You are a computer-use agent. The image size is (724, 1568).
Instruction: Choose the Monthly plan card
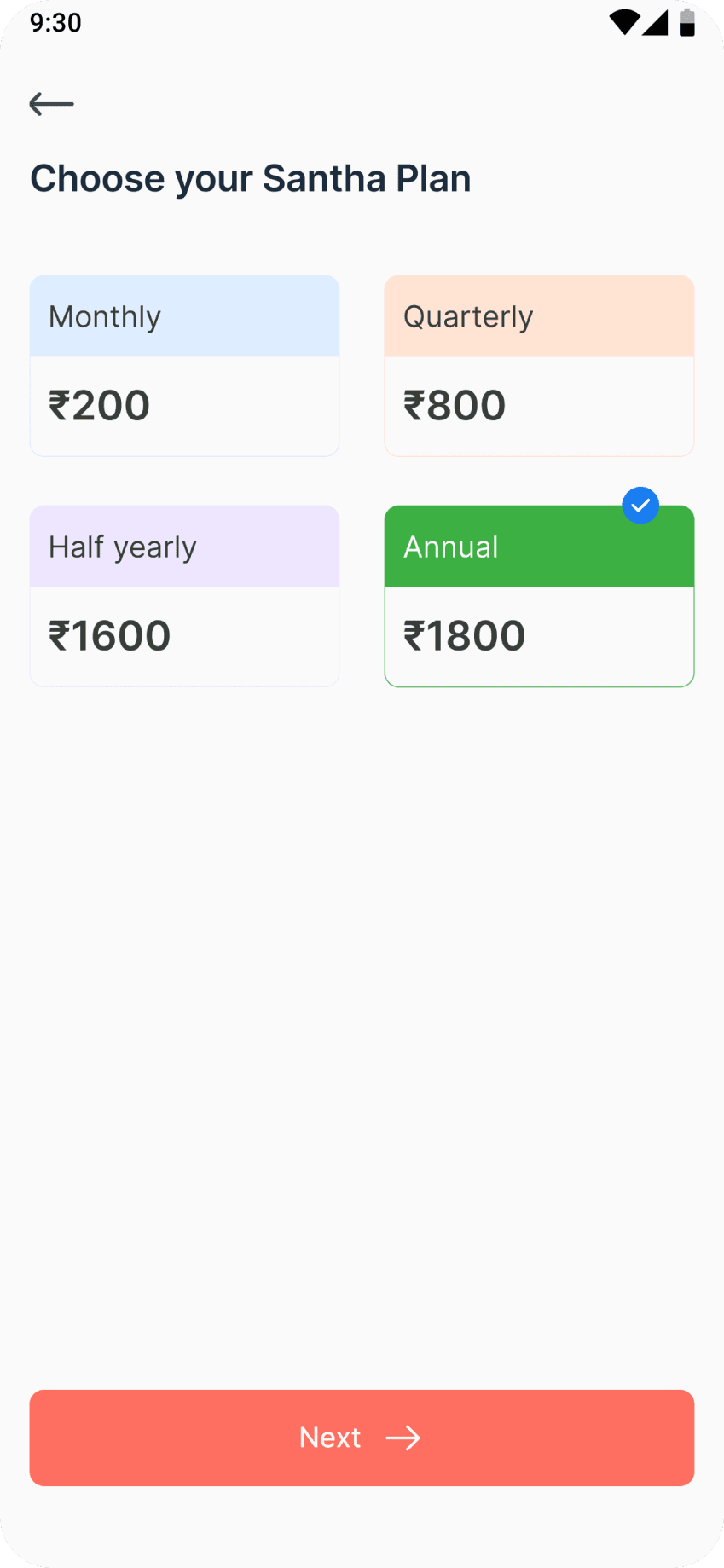(184, 366)
